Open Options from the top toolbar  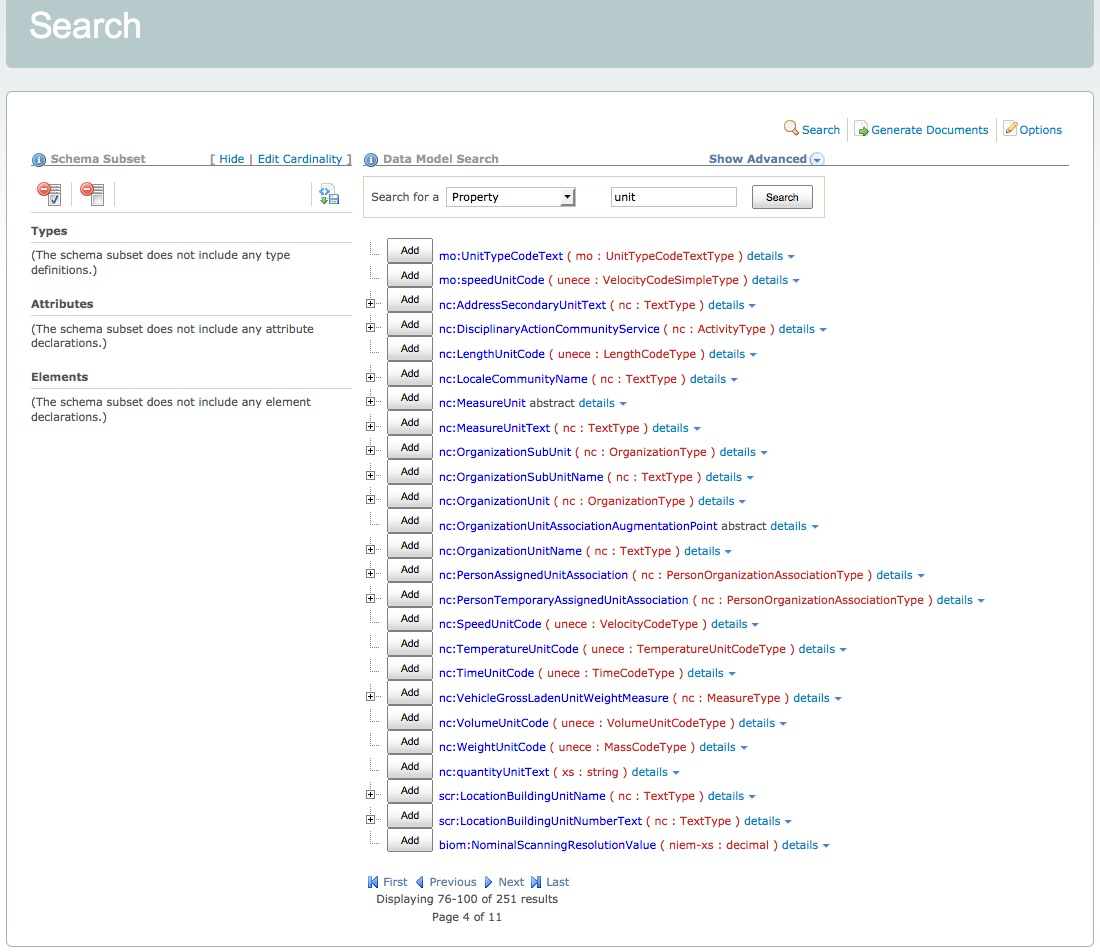[x=1033, y=130]
